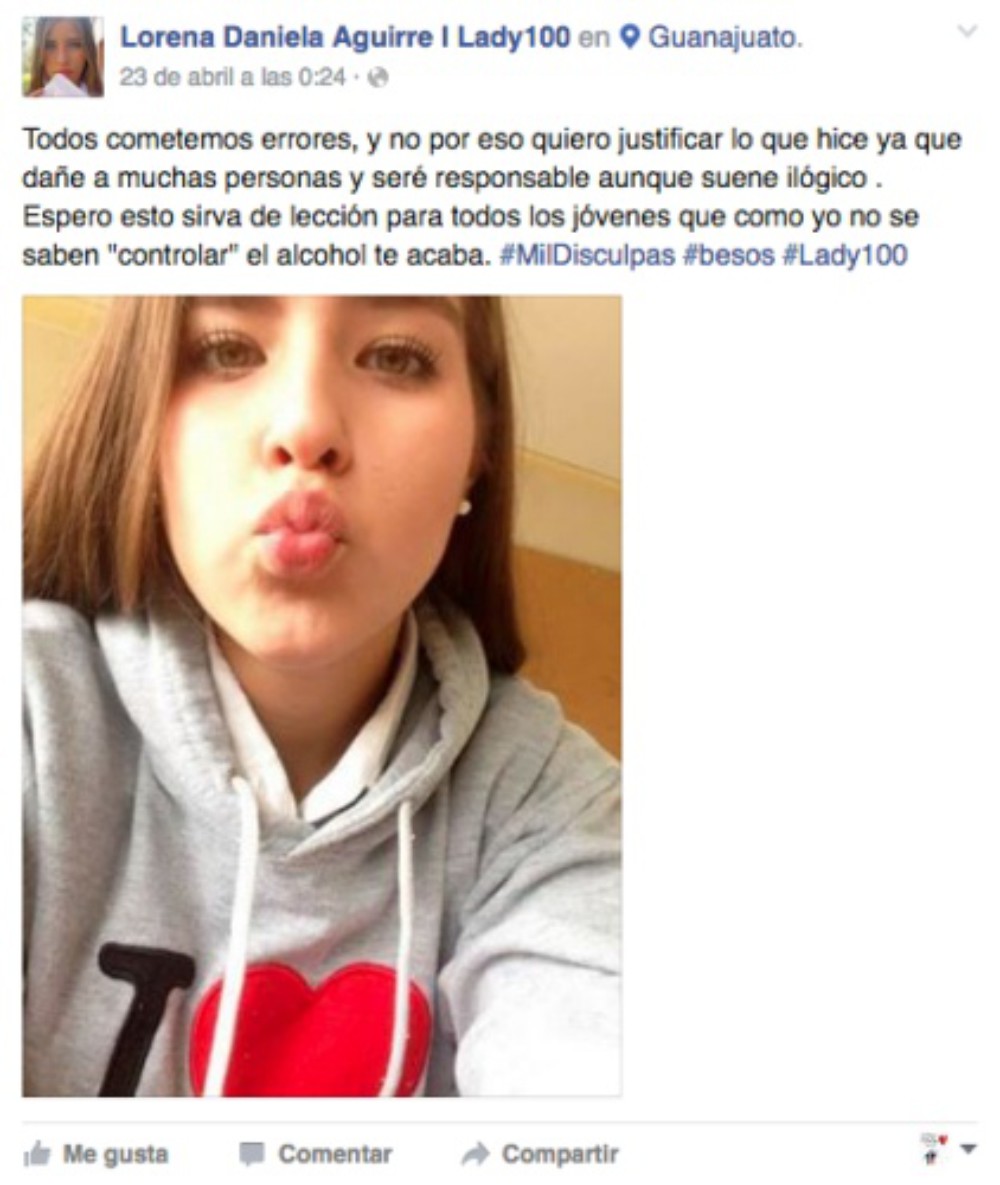The height and width of the screenshot is (1185, 1000).
Task: Expand the small triangle arrow beside Compartir row
Action: (x=967, y=1149)
